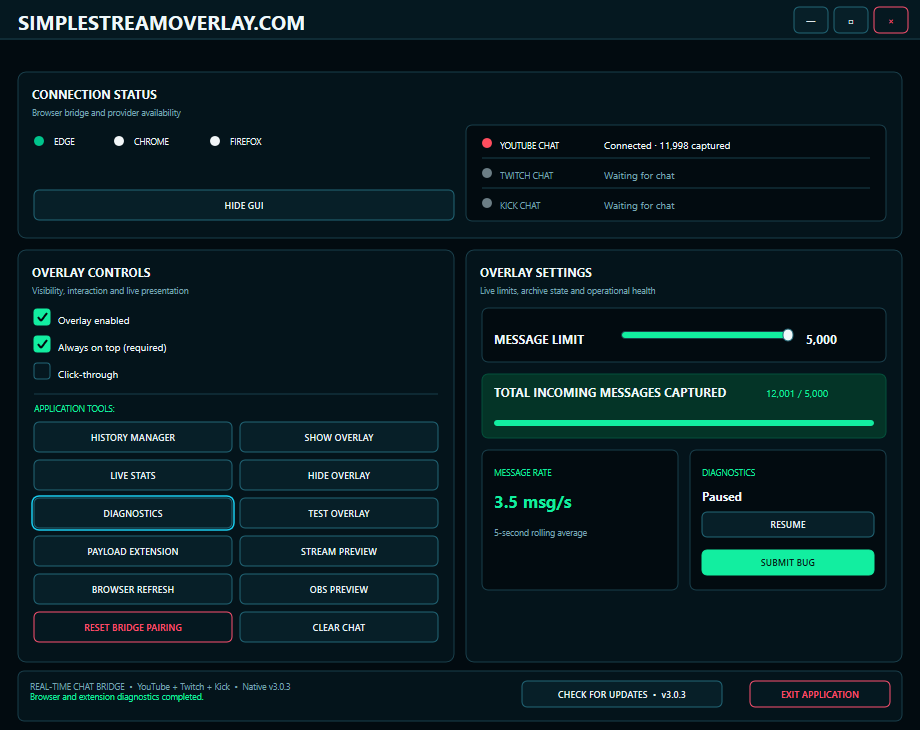This screenshot has height=730, width=920.
Task: Click the EDGE browser label
Action: pyautogui.click(x=65, y=141)
